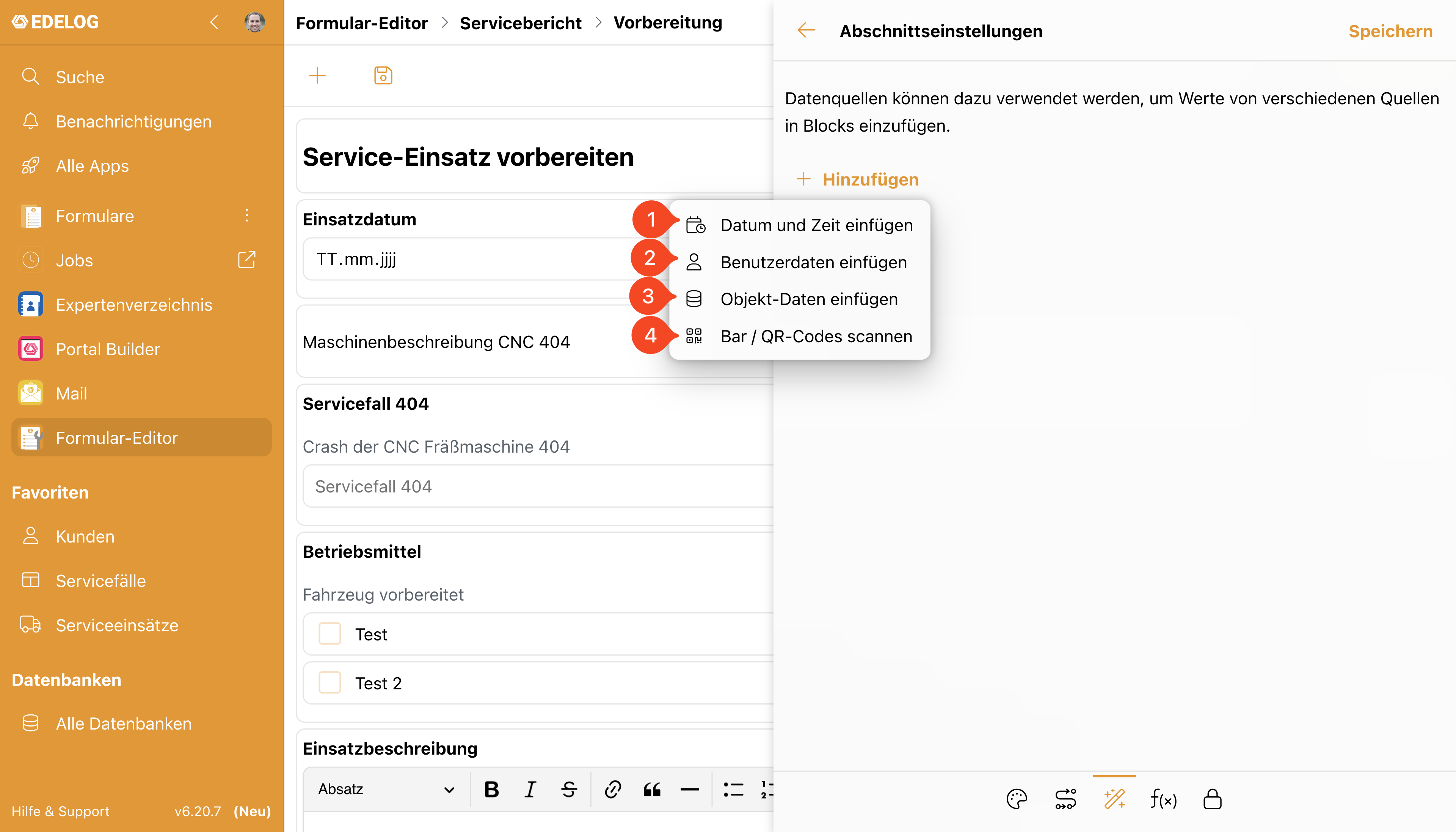
Task: Click the back arrow in Abschnittseinstellungen
Action: coord(806,30)
